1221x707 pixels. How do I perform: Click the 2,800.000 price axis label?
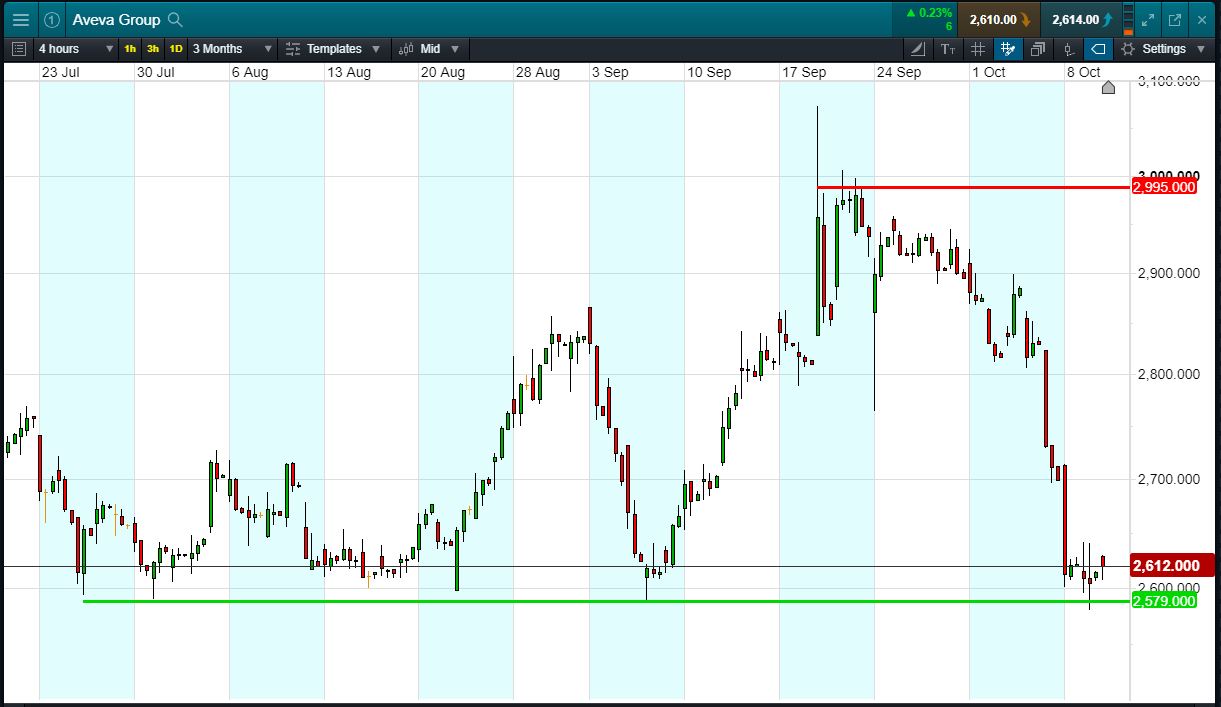click(1169, 375)
